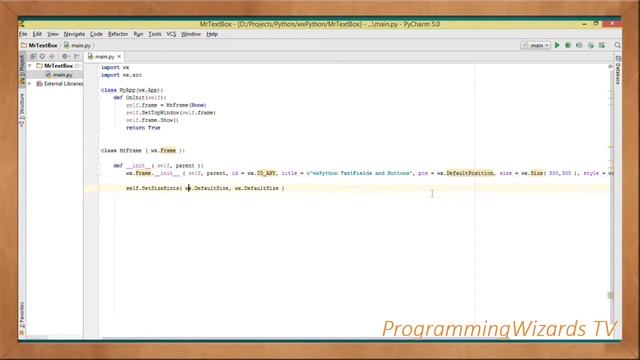The width and height of the screenshot is (640, 360).
Task: Toggle the Favorites tool window side tab
Action: pyautogui.click(x=22, y=318)
